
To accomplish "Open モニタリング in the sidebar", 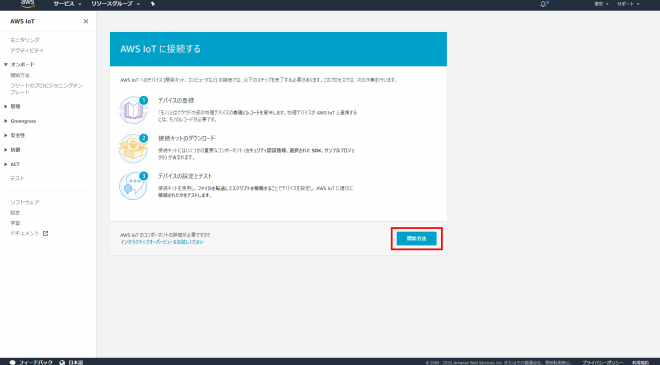I will [25, 40].
